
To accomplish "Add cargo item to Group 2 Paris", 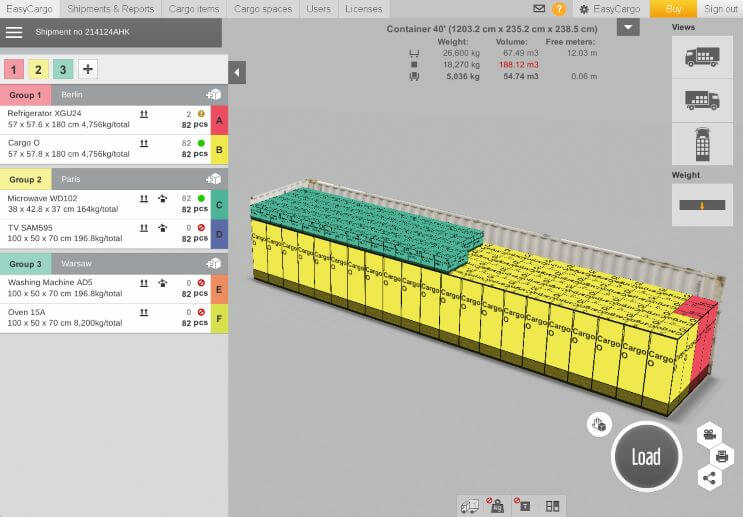I will point(213,179).
